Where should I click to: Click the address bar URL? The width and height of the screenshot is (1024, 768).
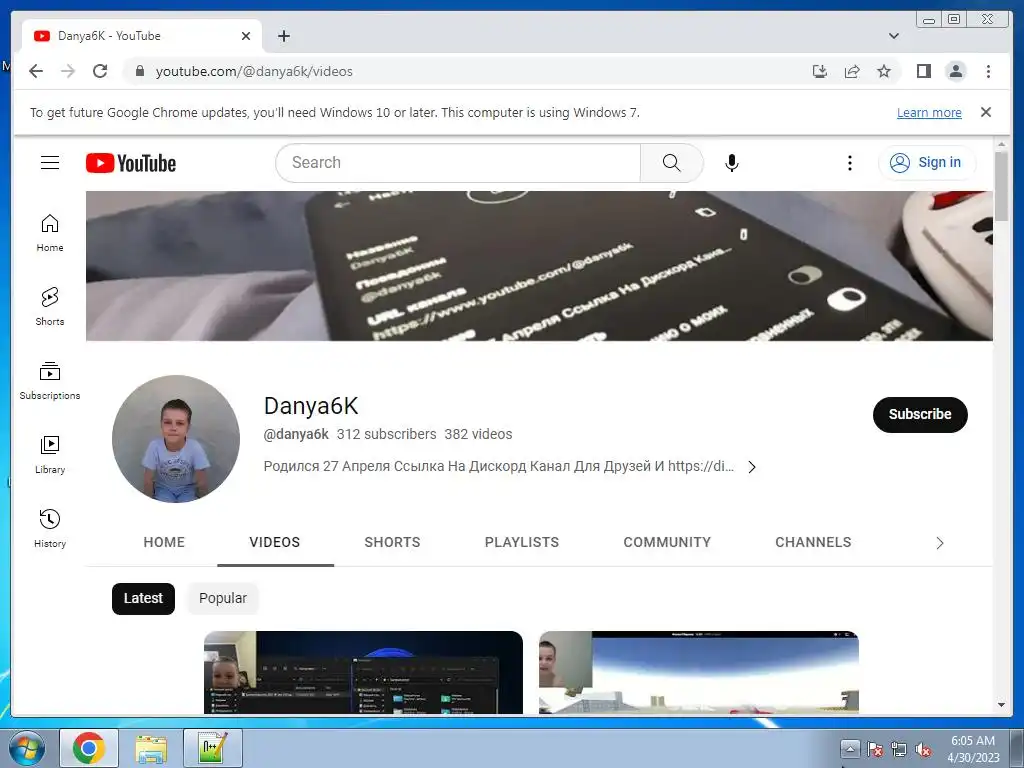pos(254,71)
